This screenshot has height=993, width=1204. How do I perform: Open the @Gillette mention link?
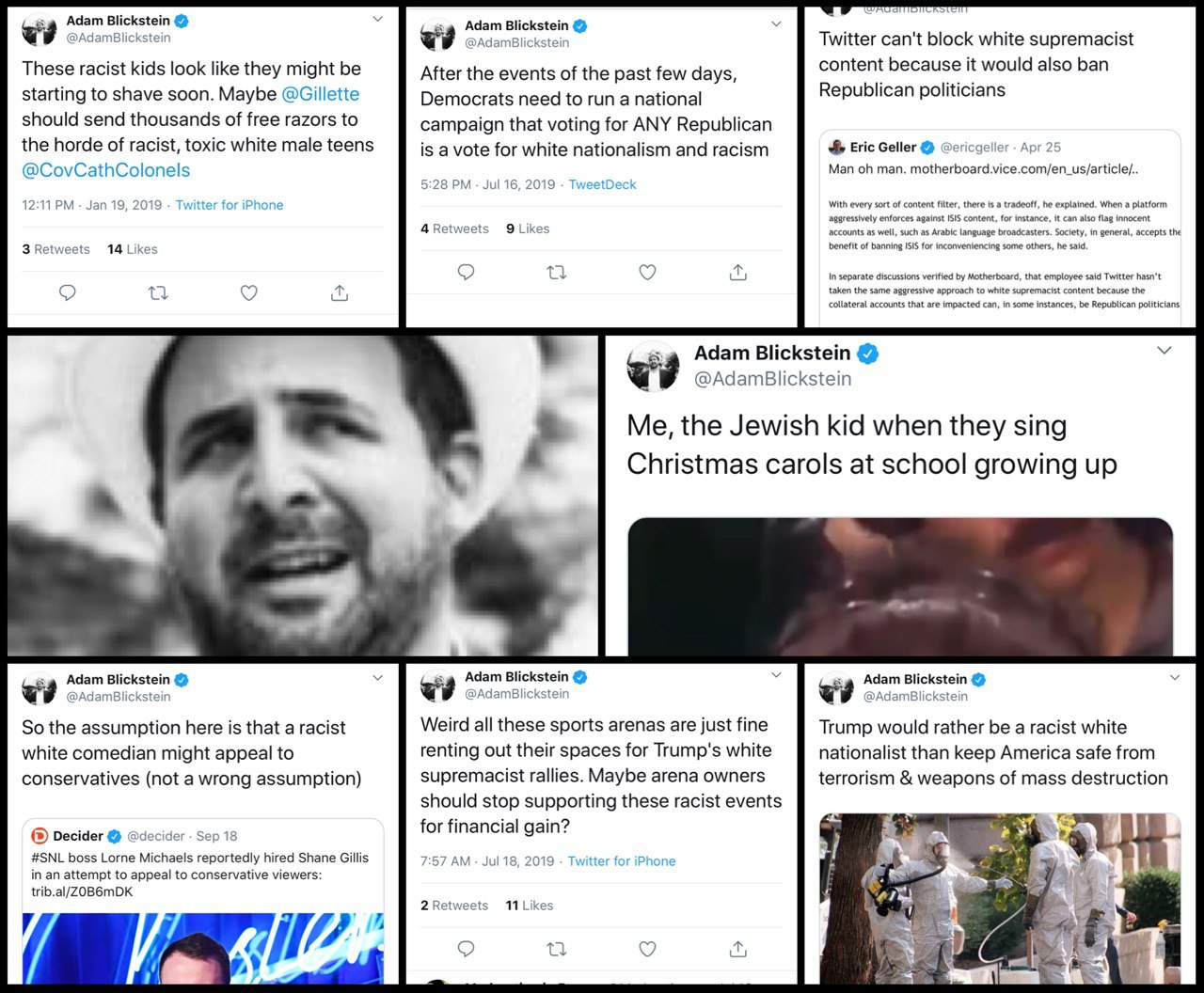point(320,94)
